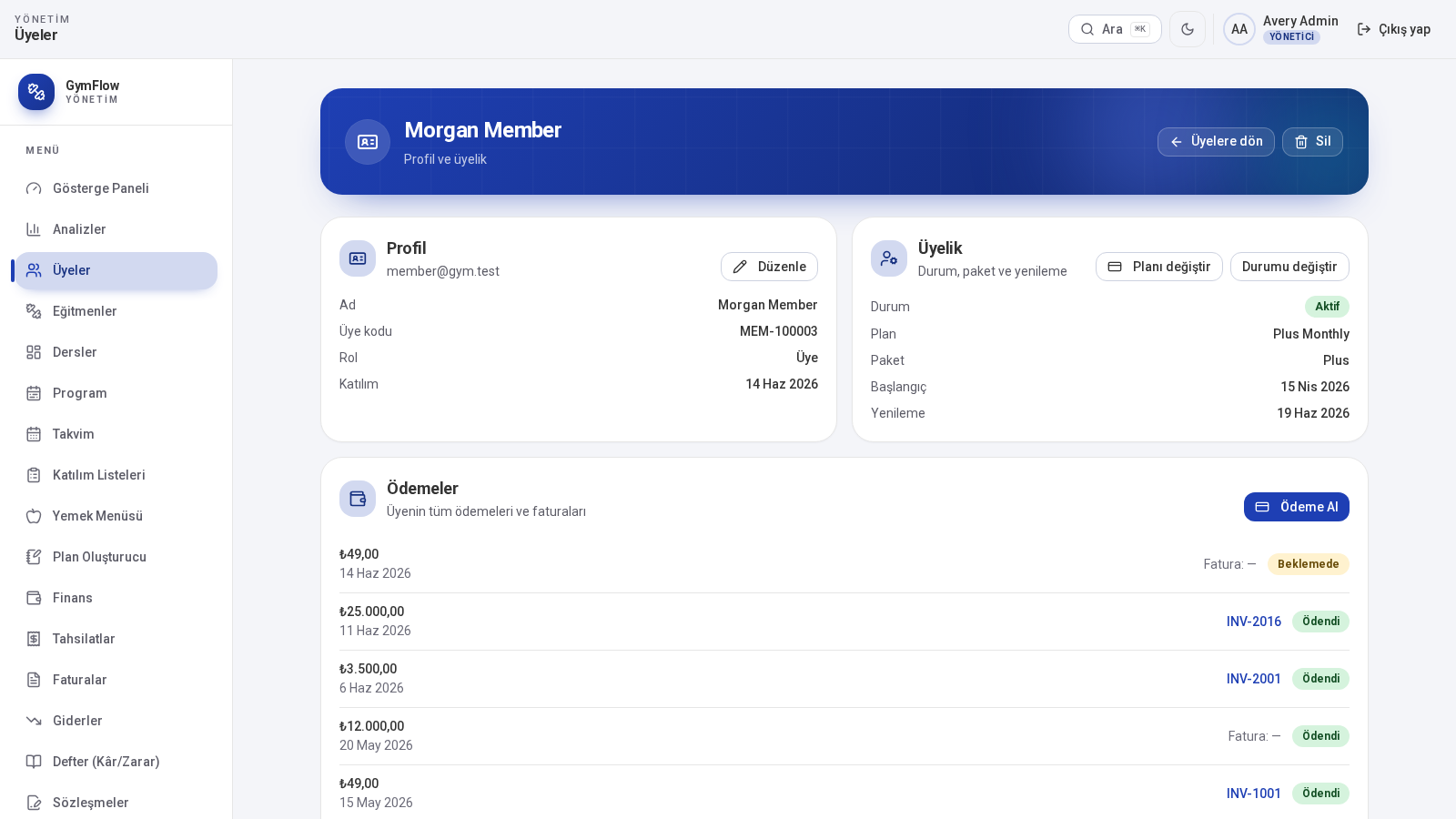Viewport: 1456px width, 819px height.
Task: Click the Ara search field
Action: tap(1115, 29)
